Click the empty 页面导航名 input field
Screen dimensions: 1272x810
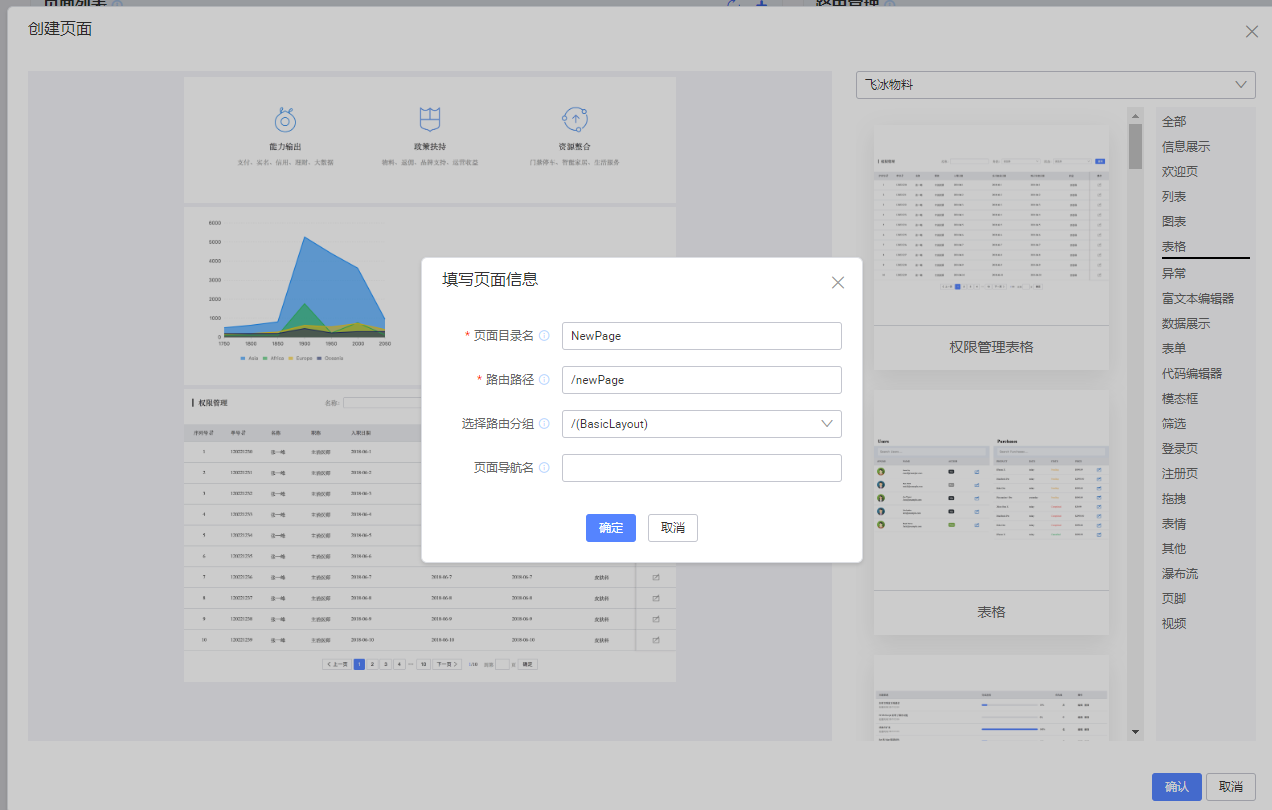(x=701, y=468)
